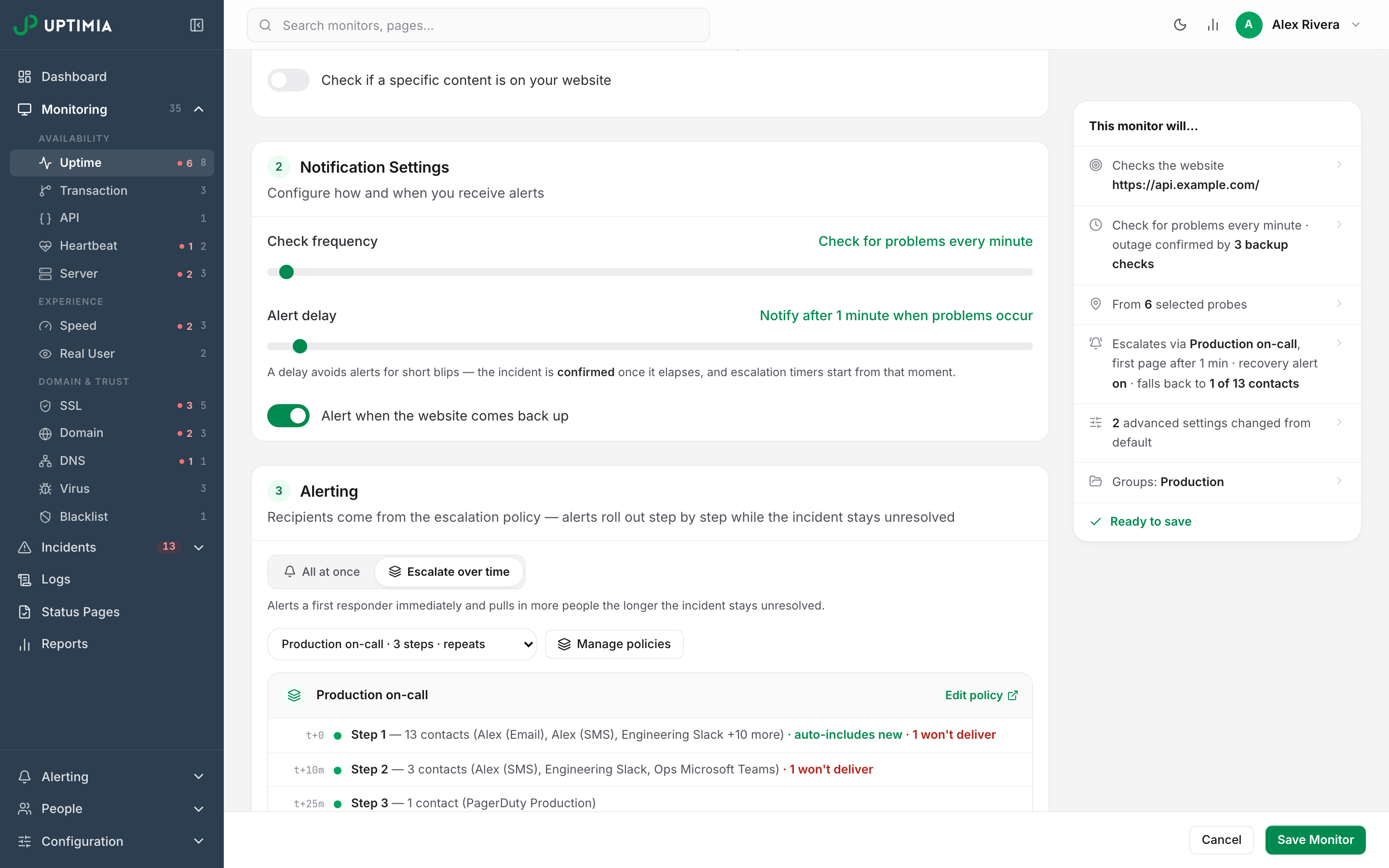Disable alert when website comes back up
Screen dimensions: 1389x868
288,416
